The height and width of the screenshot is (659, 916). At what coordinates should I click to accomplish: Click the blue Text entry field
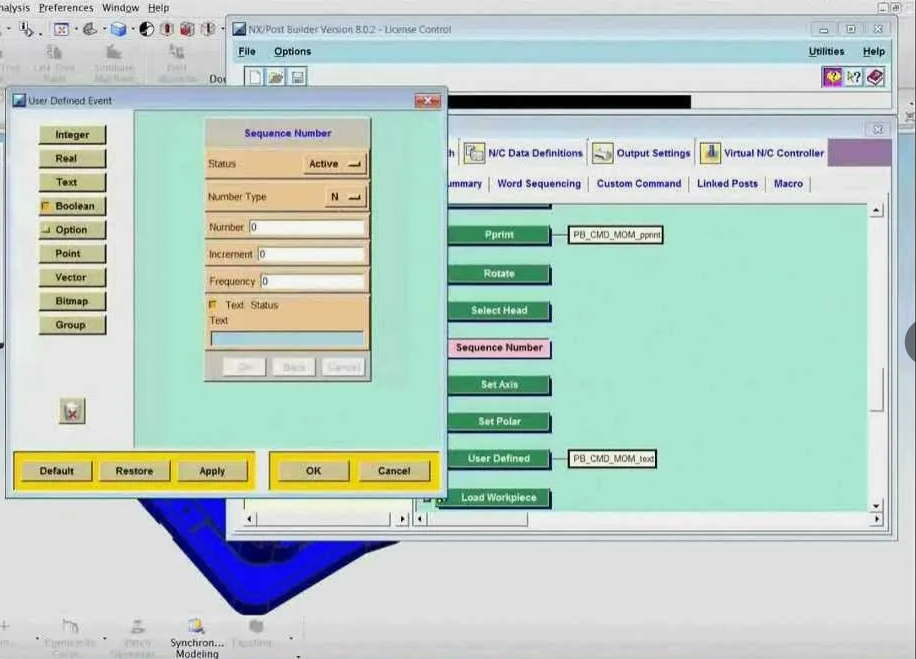coord(287,339)
